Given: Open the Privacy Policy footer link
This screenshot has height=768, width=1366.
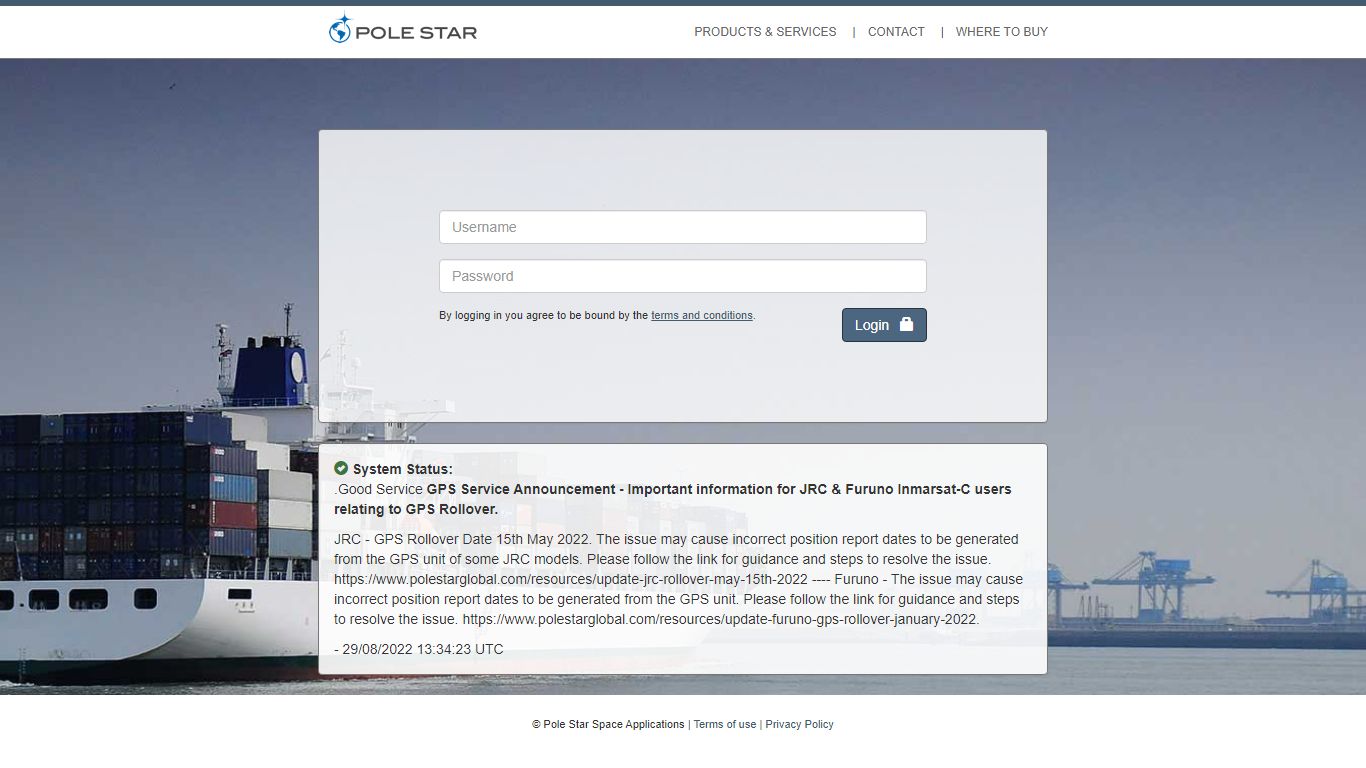Looking at the screenshot, I should [799, 724].
